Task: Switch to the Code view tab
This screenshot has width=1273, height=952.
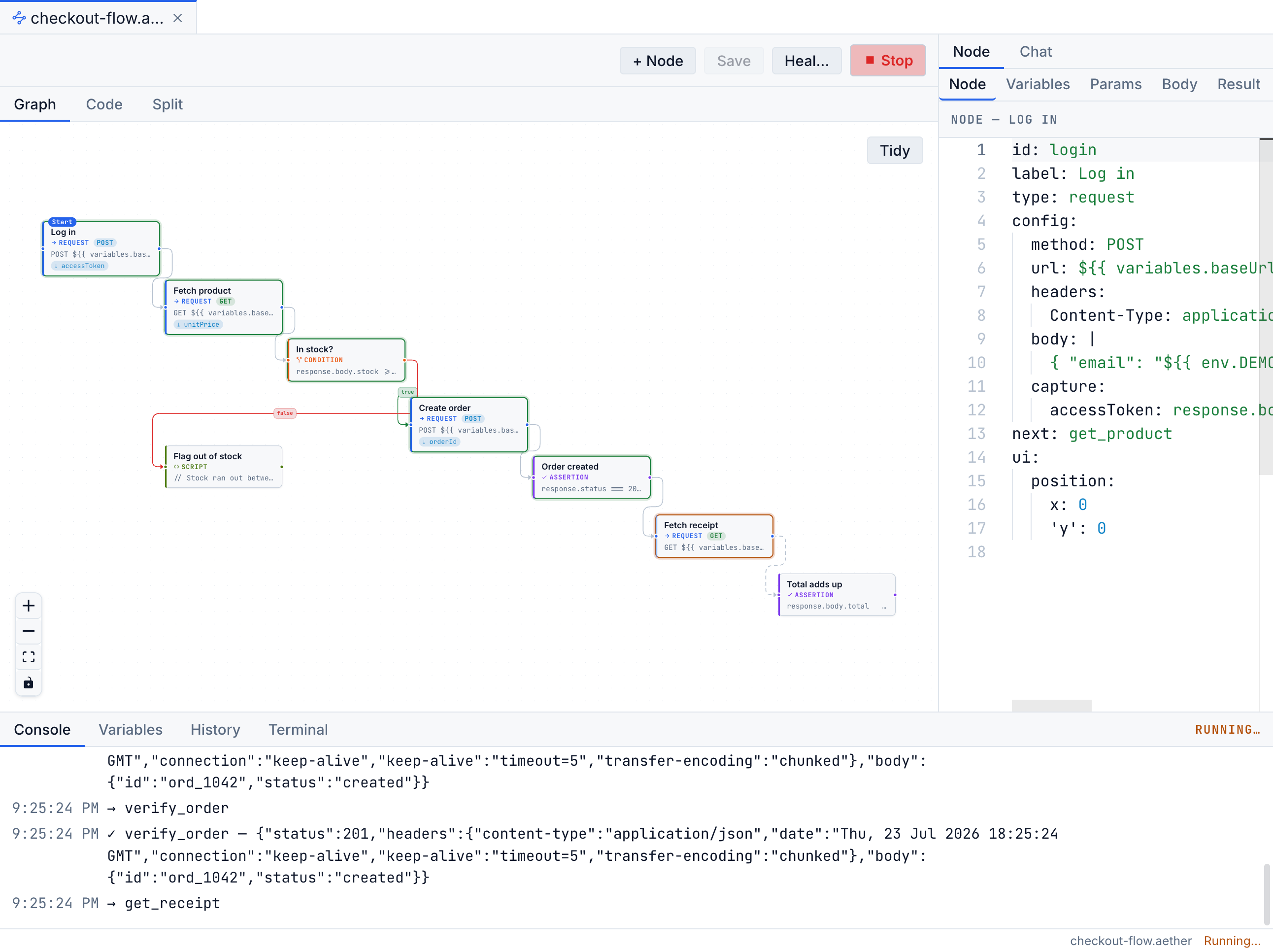Action: [x=104, y=104]
